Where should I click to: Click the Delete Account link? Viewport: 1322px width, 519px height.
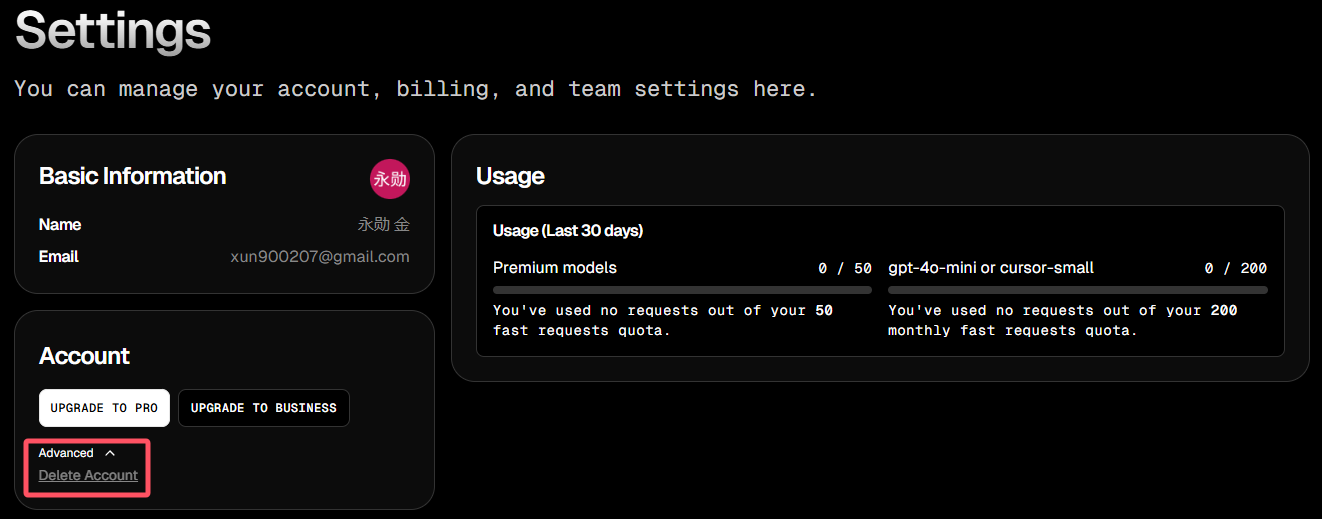coord(88,475)
